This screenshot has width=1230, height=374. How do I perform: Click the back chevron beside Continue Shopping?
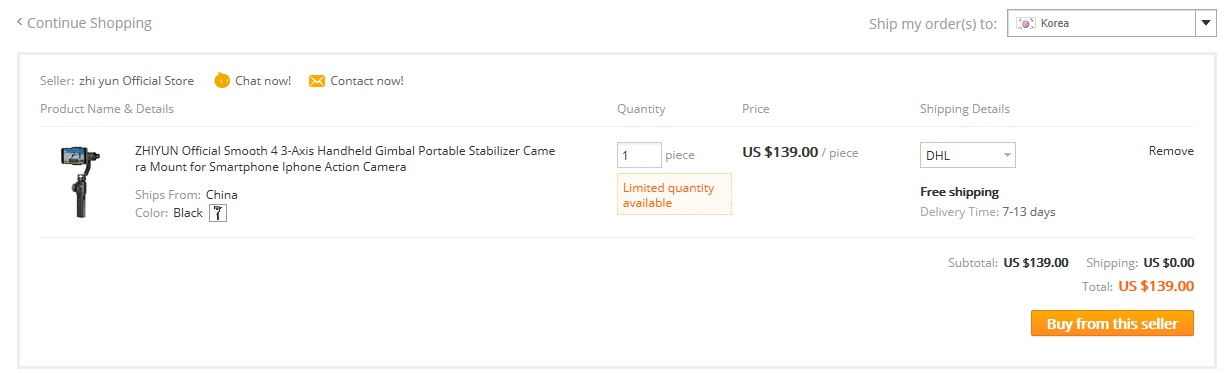pos(20,21)
